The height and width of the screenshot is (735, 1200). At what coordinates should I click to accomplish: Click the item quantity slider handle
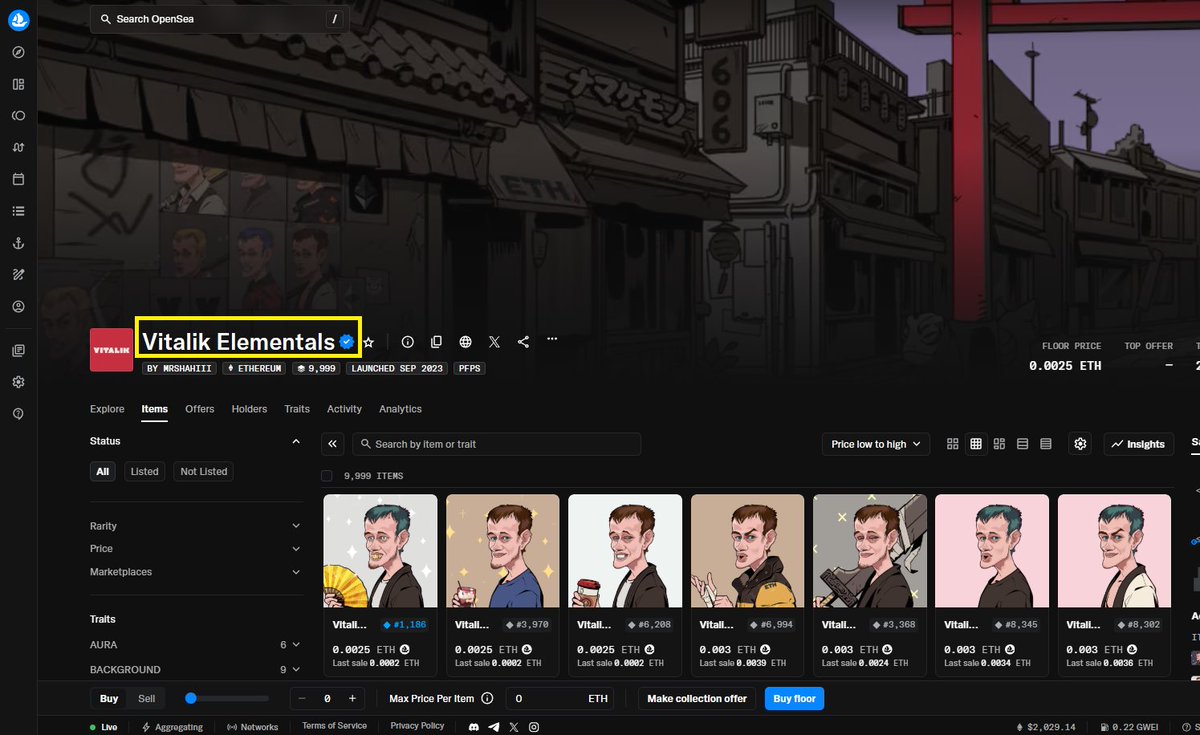[191, 699]
